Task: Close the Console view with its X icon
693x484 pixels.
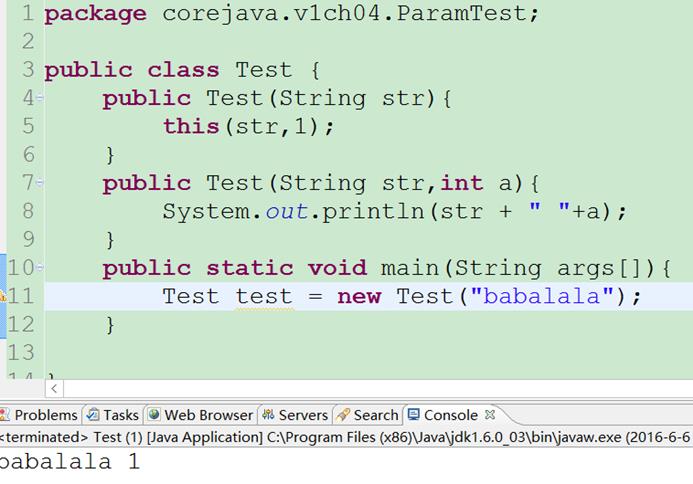Action: (490, 415)
